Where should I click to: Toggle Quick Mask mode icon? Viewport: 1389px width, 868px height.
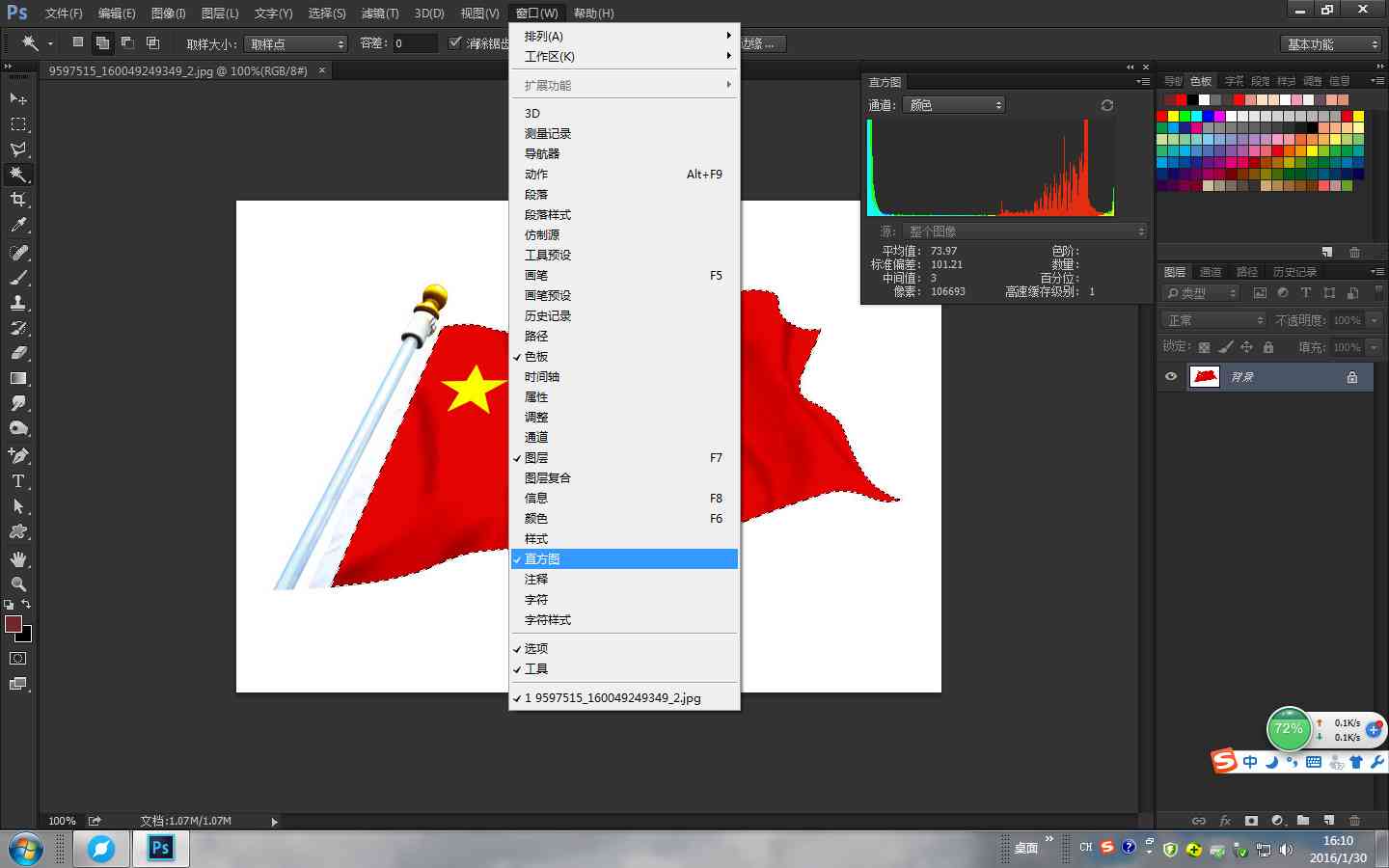click(x=18, y=659)
